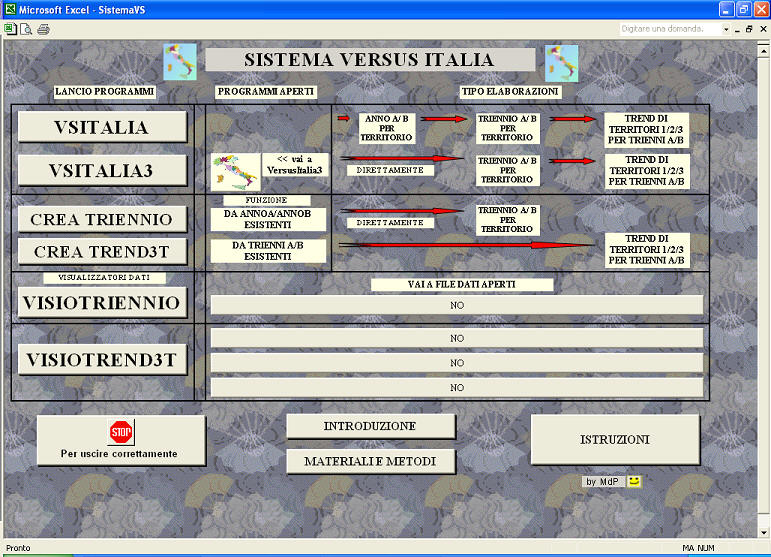Click 'FUNZIONE' header label
Image resolution: width=771 pixels, height=557 pixels.
(267, 200)
